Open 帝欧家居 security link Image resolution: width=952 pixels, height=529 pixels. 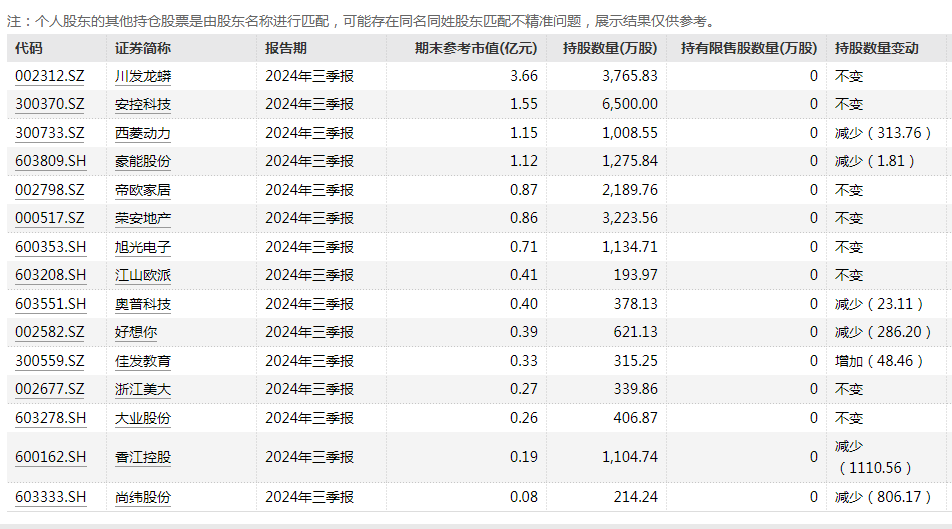pos(143,190)
